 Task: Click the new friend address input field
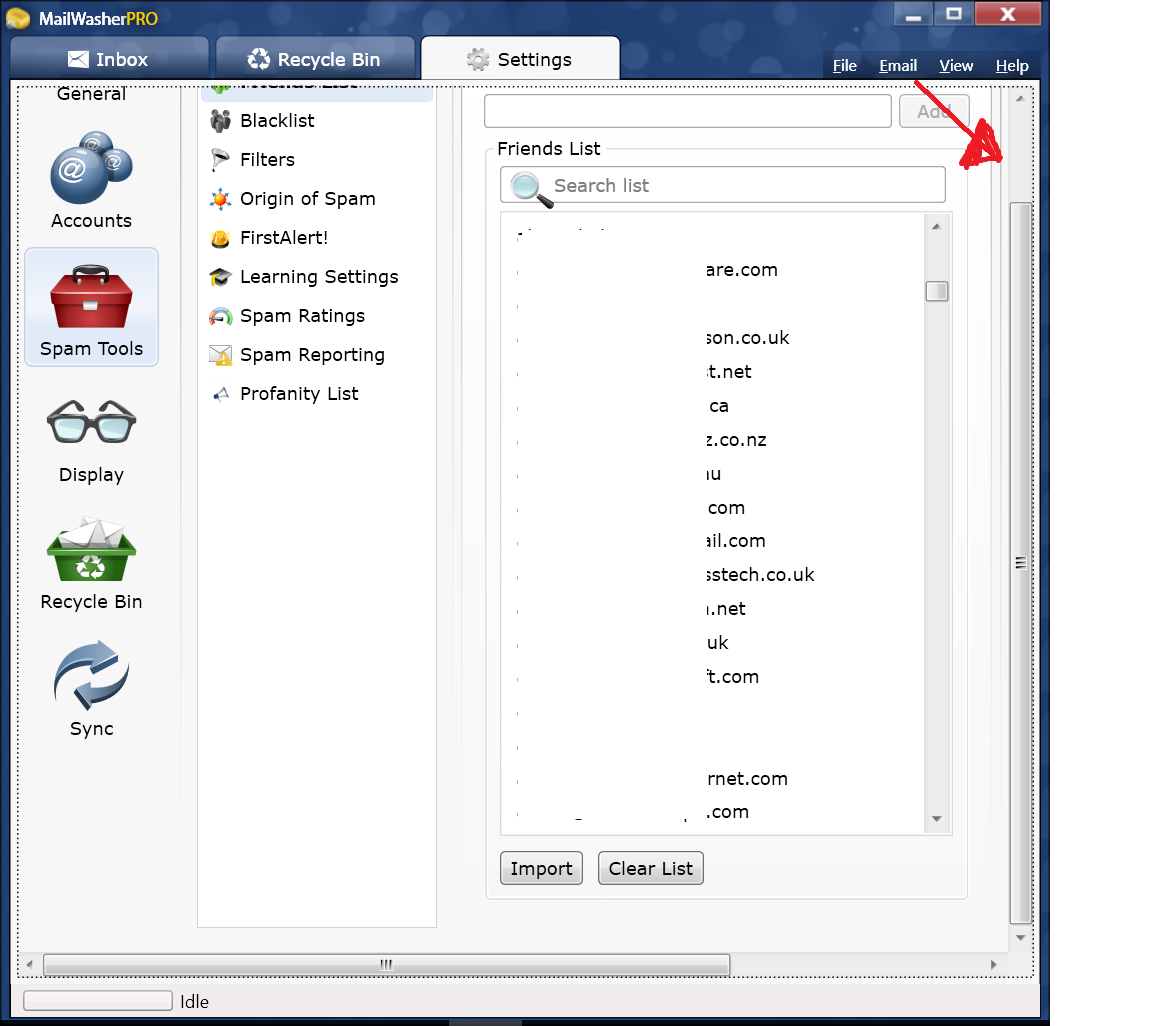coord(688,111)
